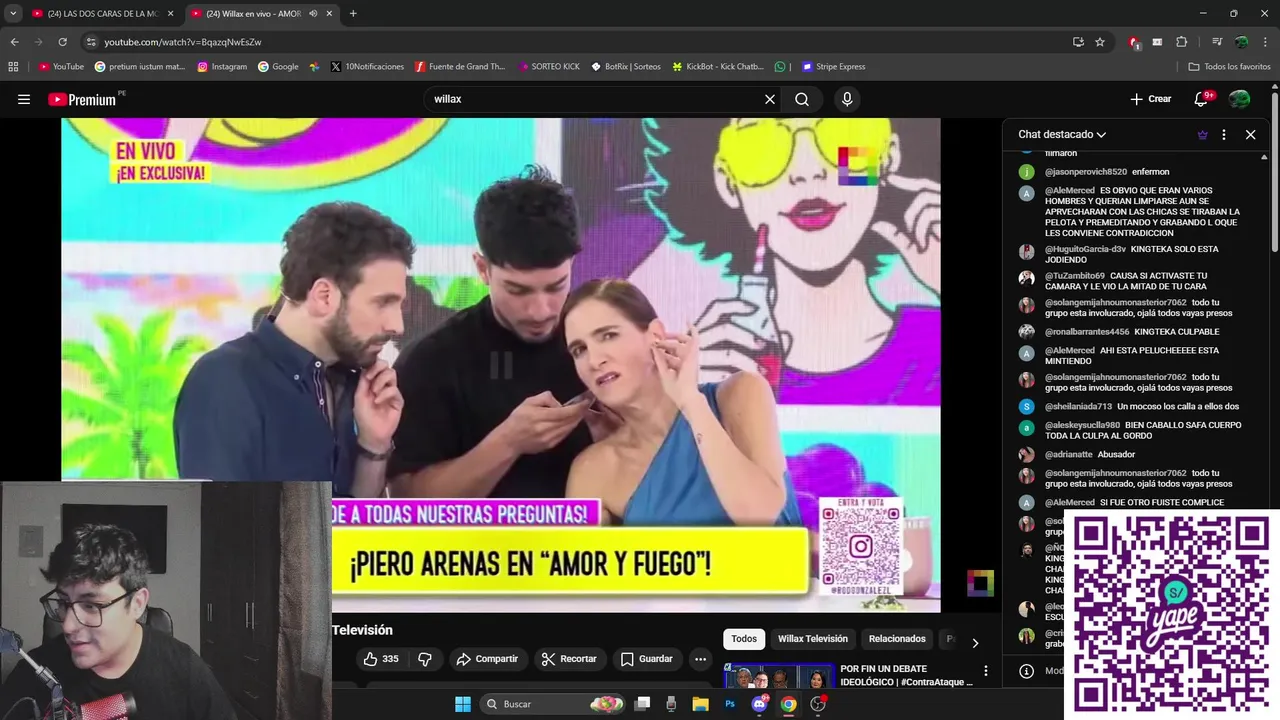Install app icon in address bar

pos(1078,42)
